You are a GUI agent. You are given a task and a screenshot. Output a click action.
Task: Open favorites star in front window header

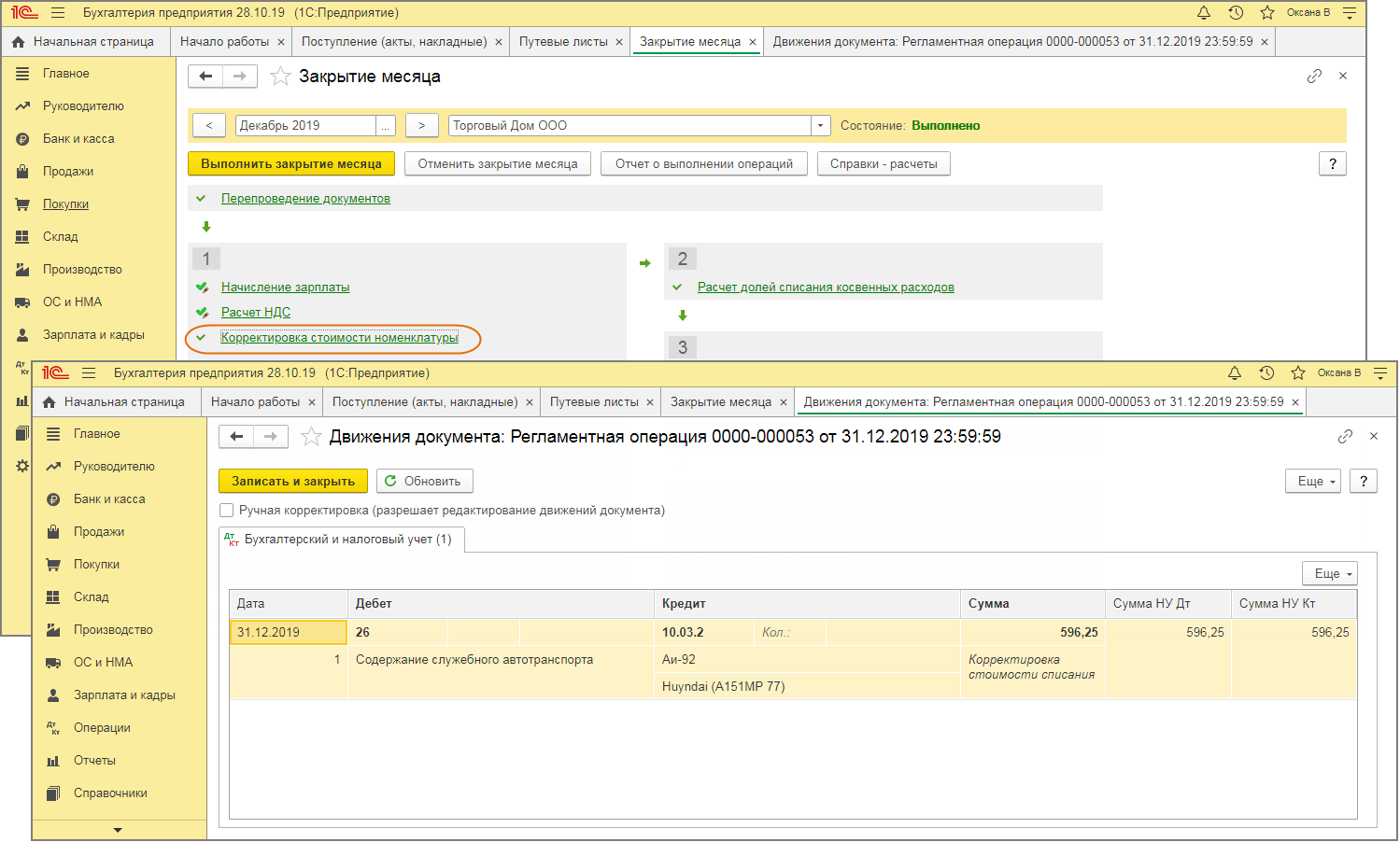[1298, 373]
